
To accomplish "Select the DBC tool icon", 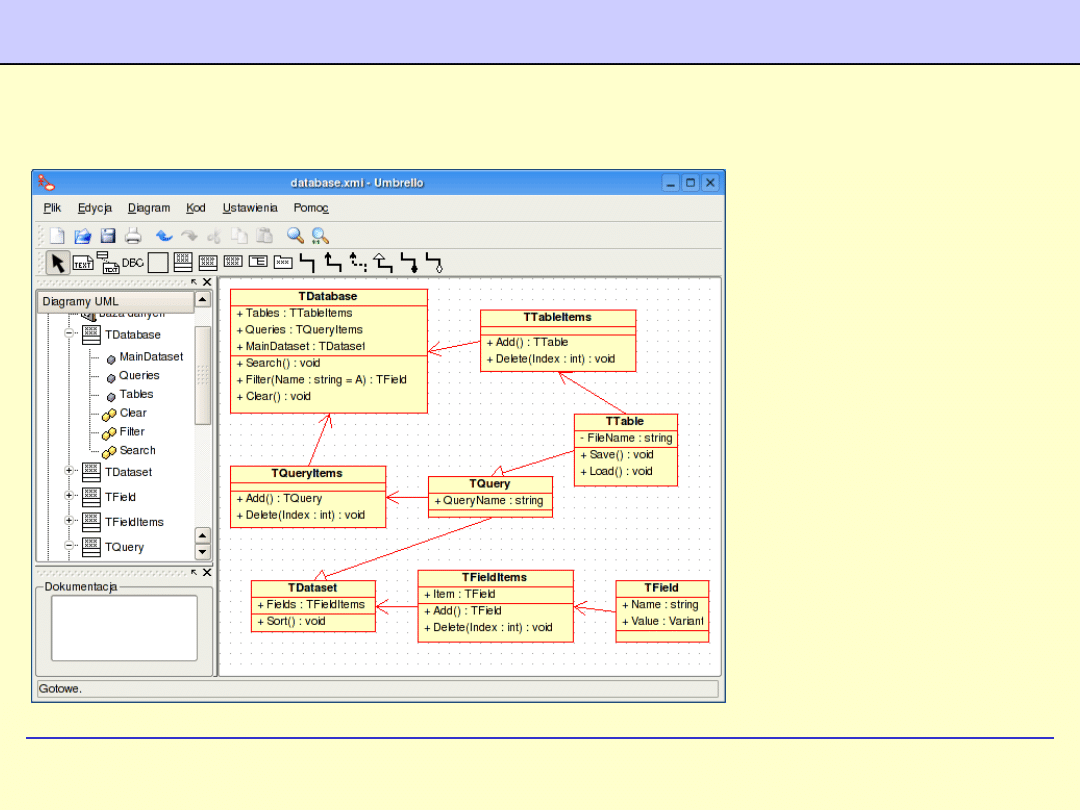I will [133, 263].
